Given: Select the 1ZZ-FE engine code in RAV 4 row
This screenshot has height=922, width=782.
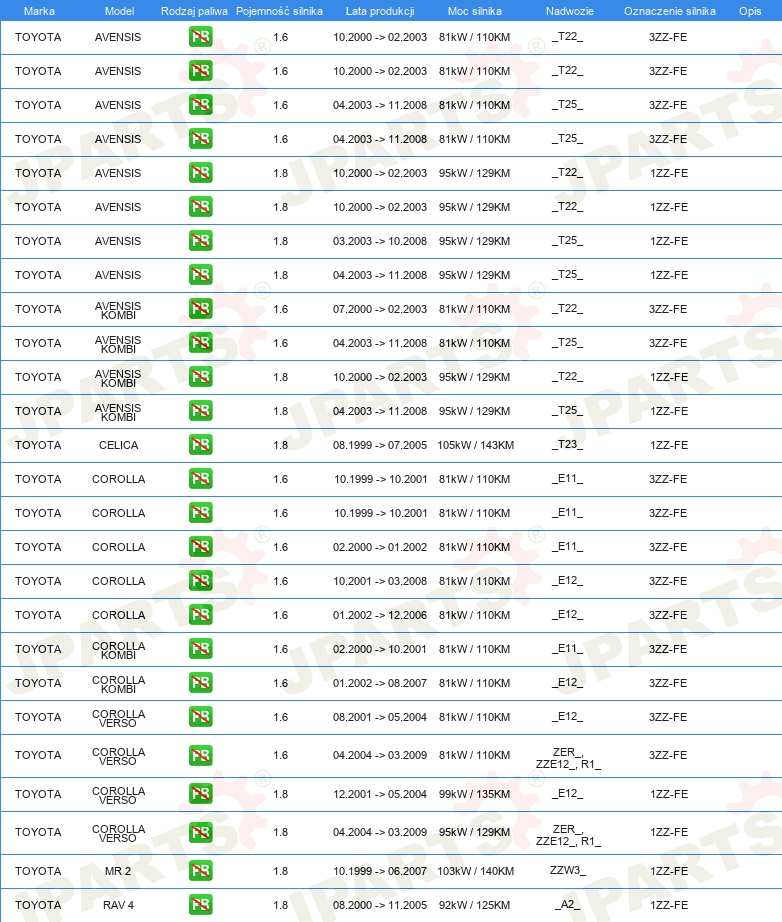Looking at the screenshot, I should [x=669, y=905].
